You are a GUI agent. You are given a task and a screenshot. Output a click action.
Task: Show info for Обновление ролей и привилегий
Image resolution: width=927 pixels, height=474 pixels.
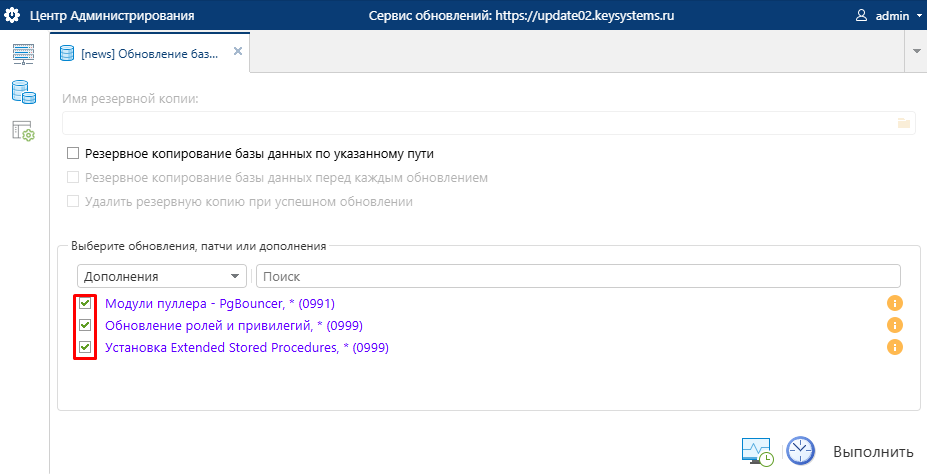click(894, 326)
